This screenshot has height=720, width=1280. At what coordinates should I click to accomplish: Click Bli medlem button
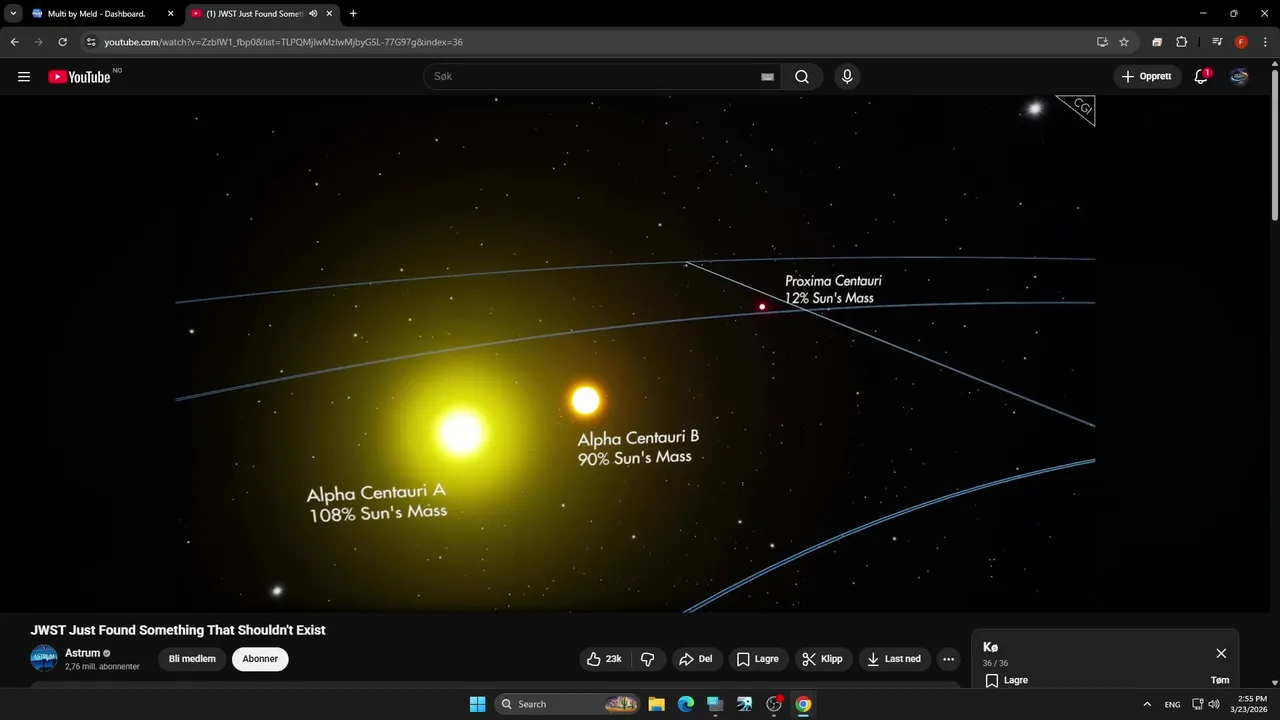pyautogui.click(x=192, y=659)
